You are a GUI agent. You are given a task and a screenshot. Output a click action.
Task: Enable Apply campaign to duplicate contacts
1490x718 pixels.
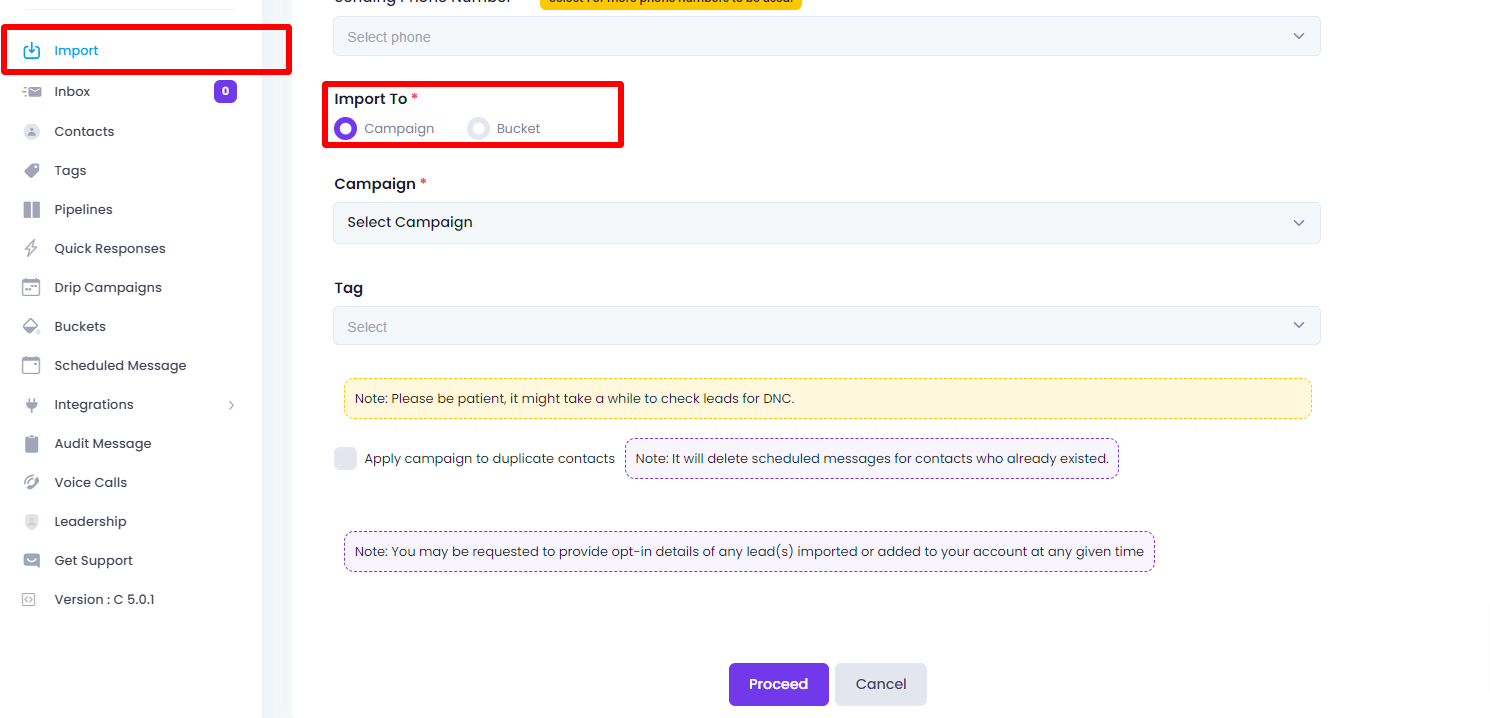coord(345,458)
